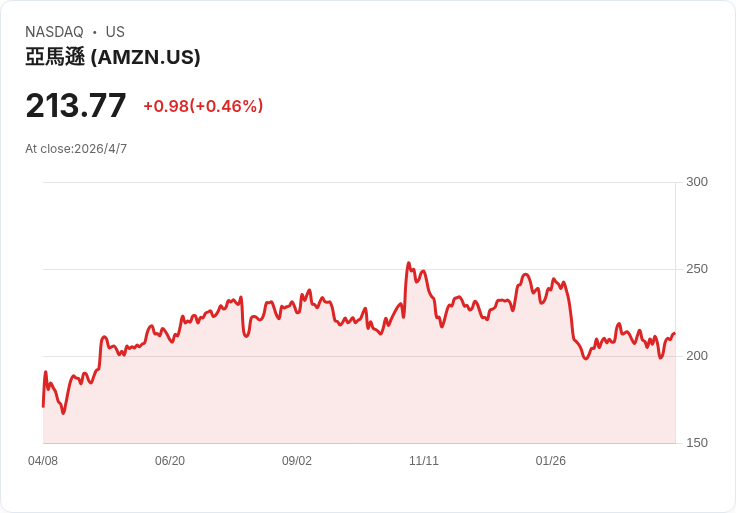The image size is (736, 513).
Task: Click the highest peak of the price line
Action: 408,263
